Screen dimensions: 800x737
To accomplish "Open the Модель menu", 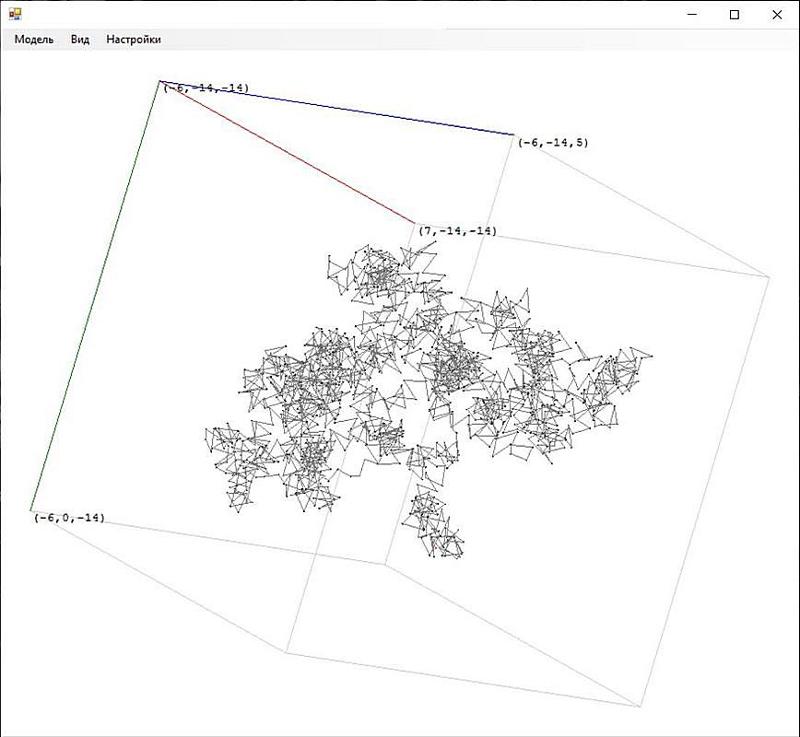I will coord(33,39).
